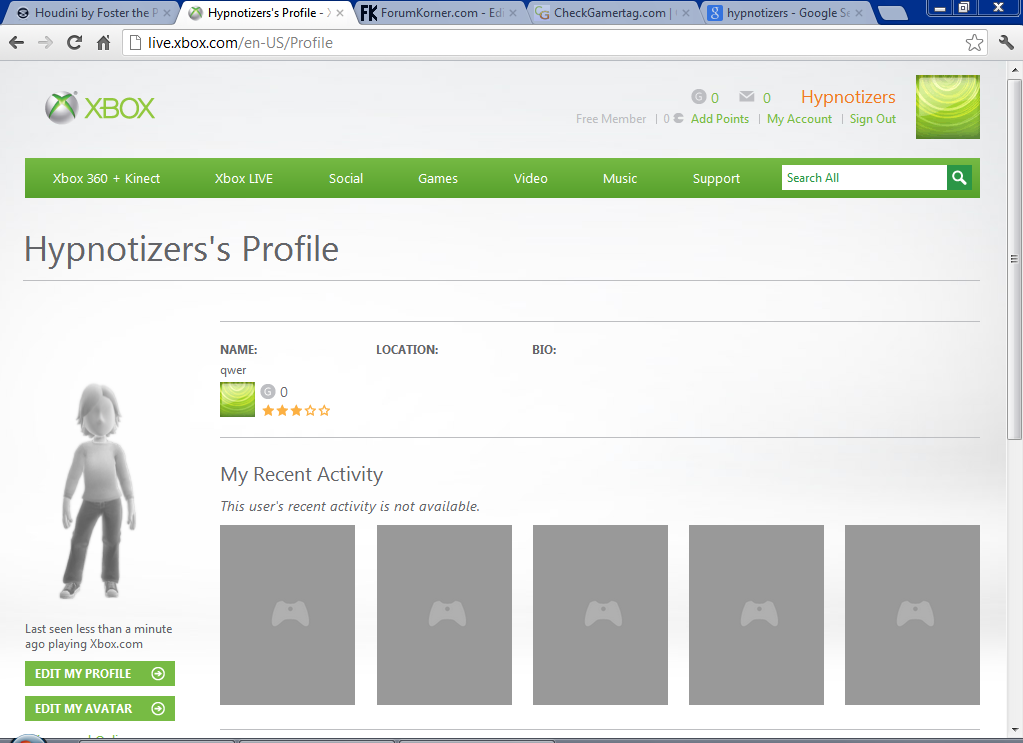Viewport: 1023px width, 743px height.
Task: Click the scrollbar down arrow
Action: 1015,729
